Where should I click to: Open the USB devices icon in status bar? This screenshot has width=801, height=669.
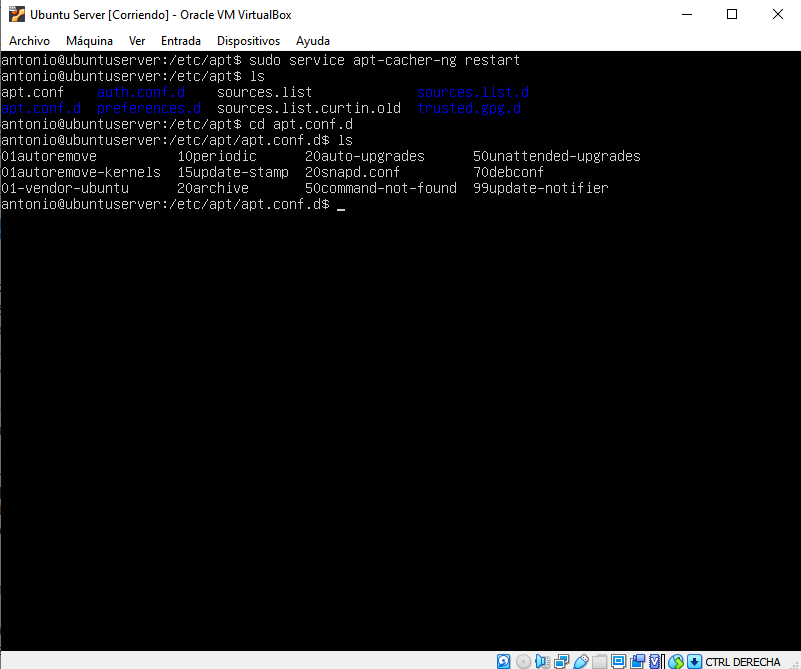(580, 661)
